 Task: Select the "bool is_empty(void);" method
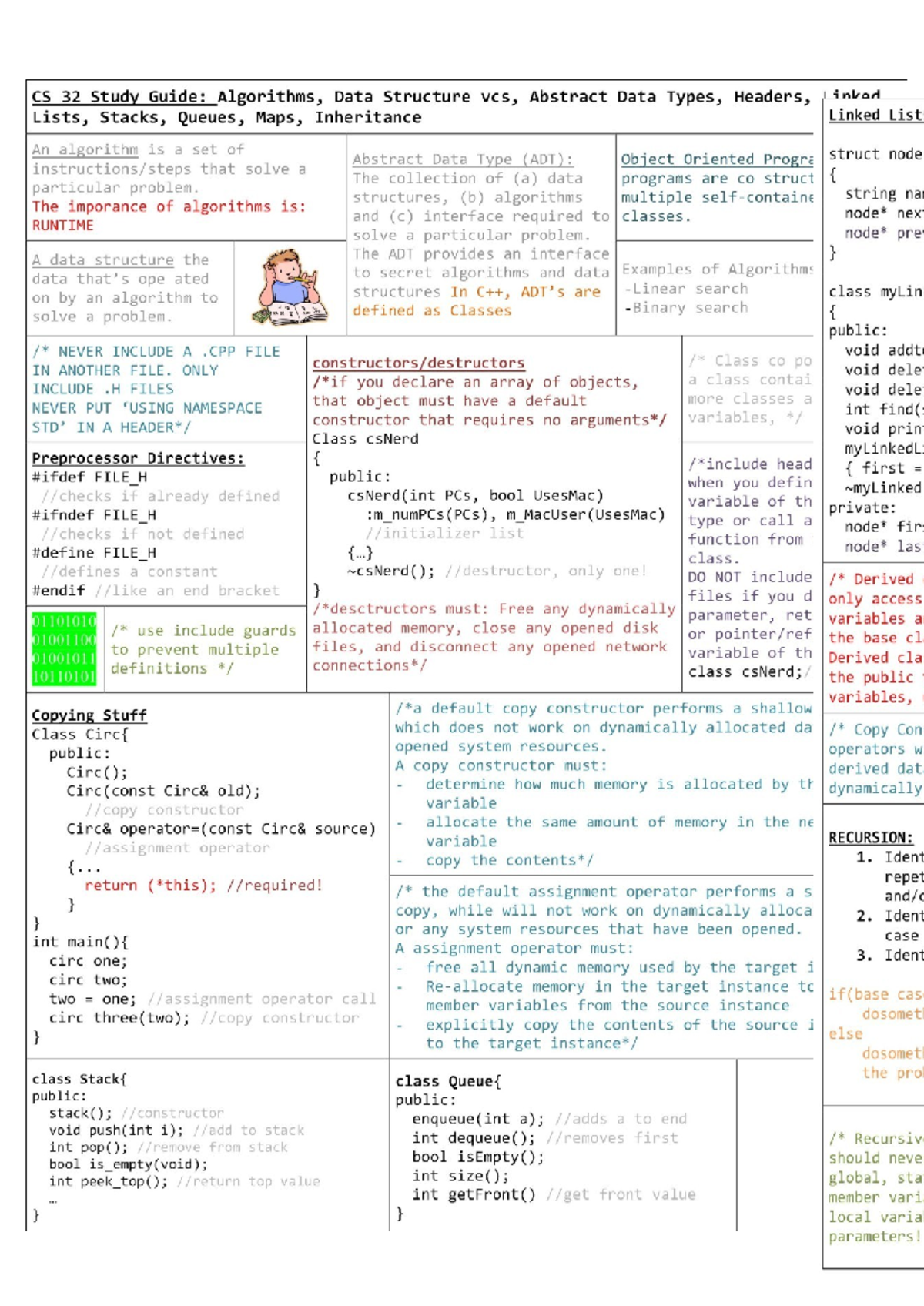click(129, 1164)
